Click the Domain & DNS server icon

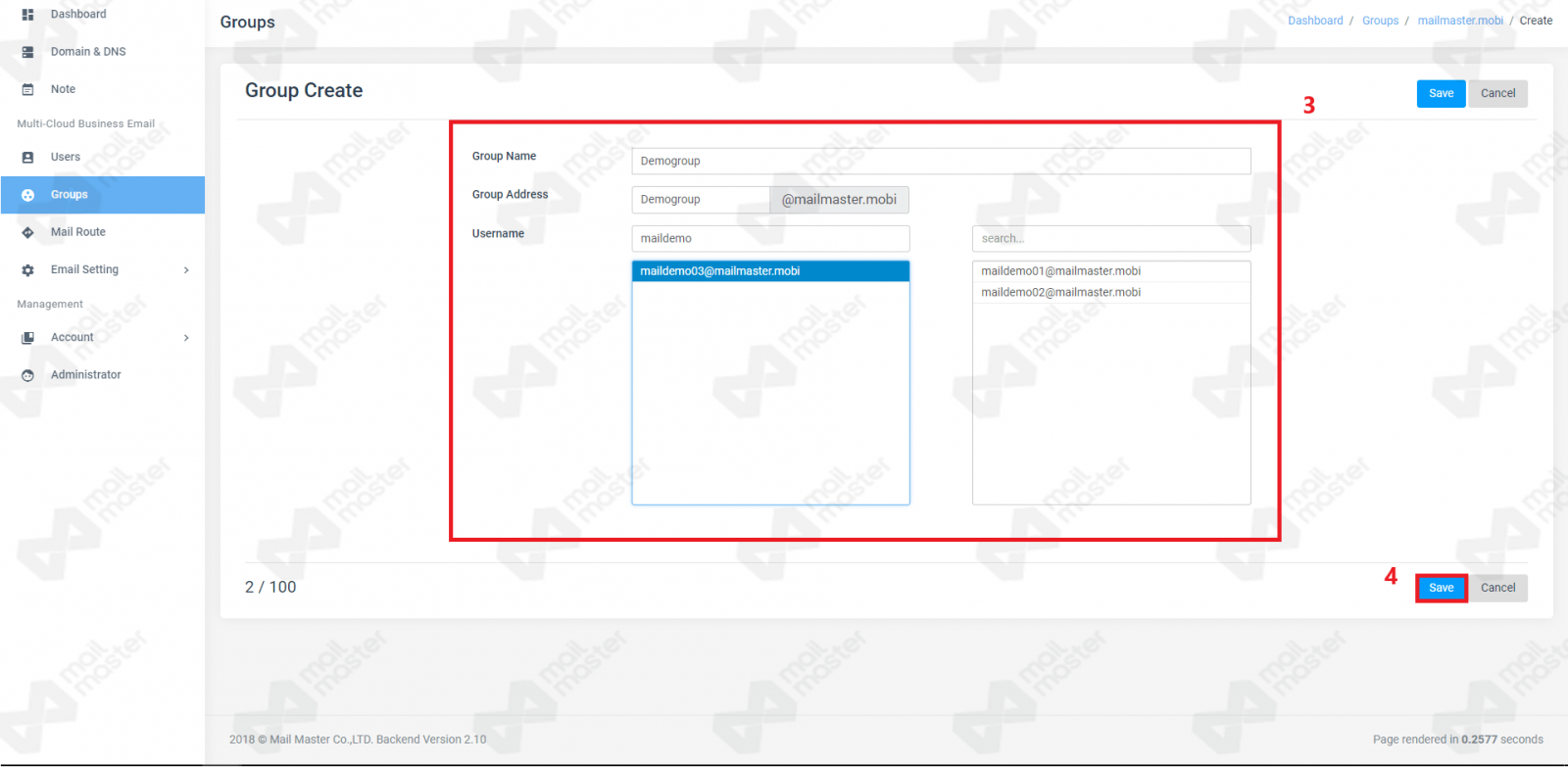[27, 52]
